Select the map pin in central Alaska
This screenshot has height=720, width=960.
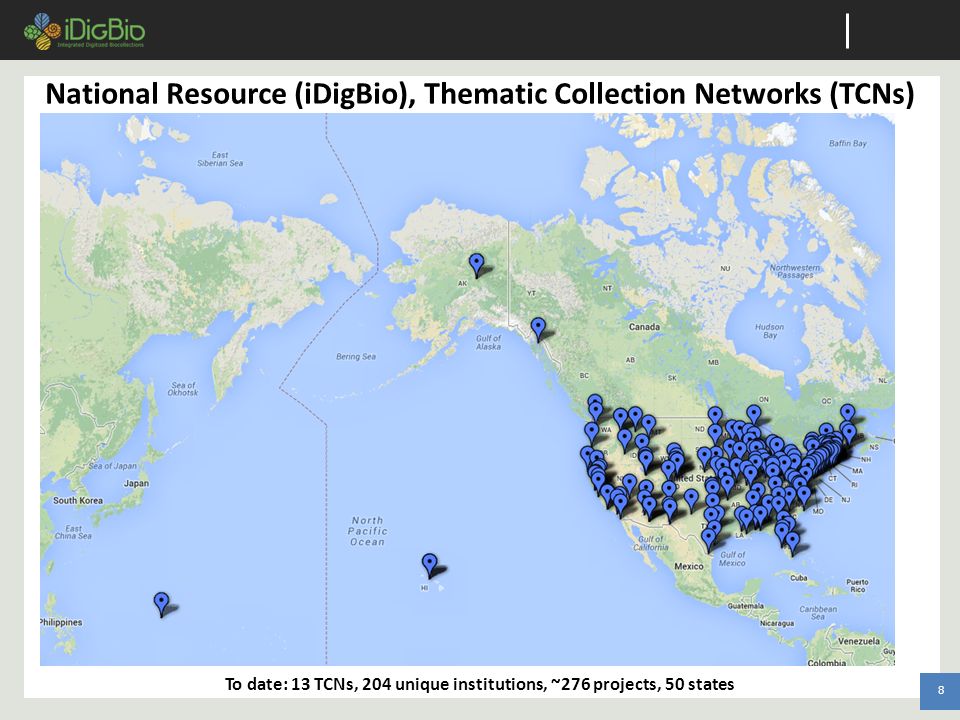(476, 265)
